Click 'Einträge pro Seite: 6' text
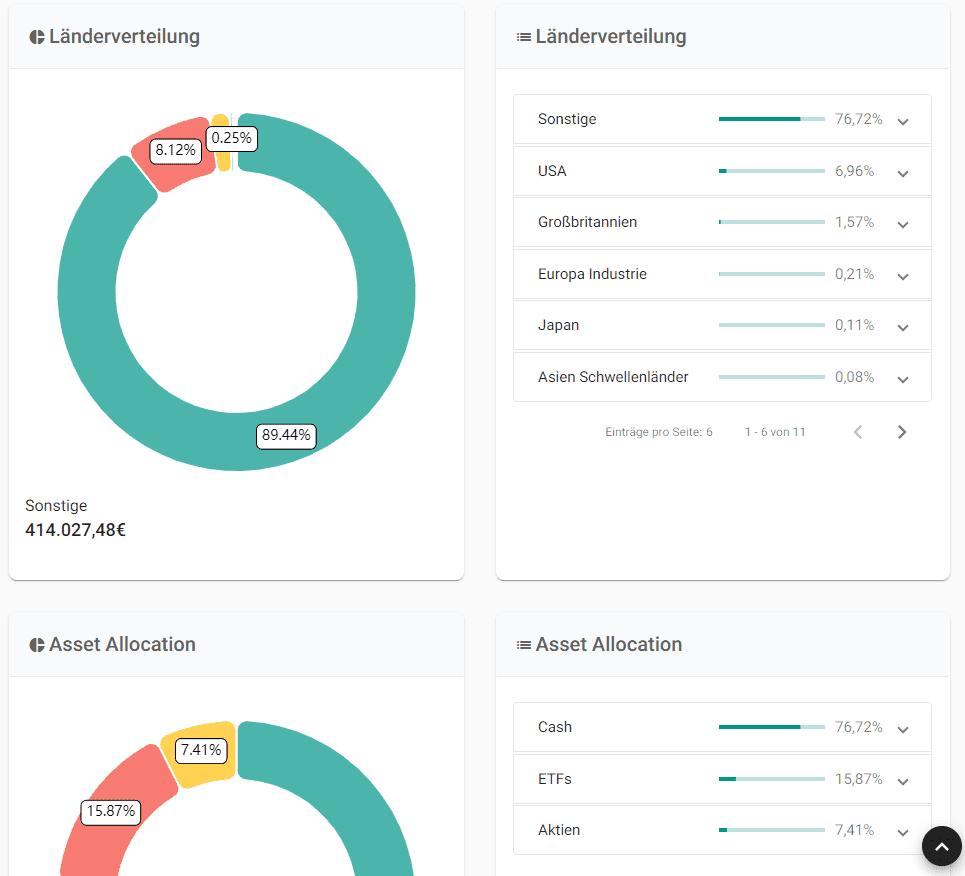The image size is (965, 876). point(659,432)
